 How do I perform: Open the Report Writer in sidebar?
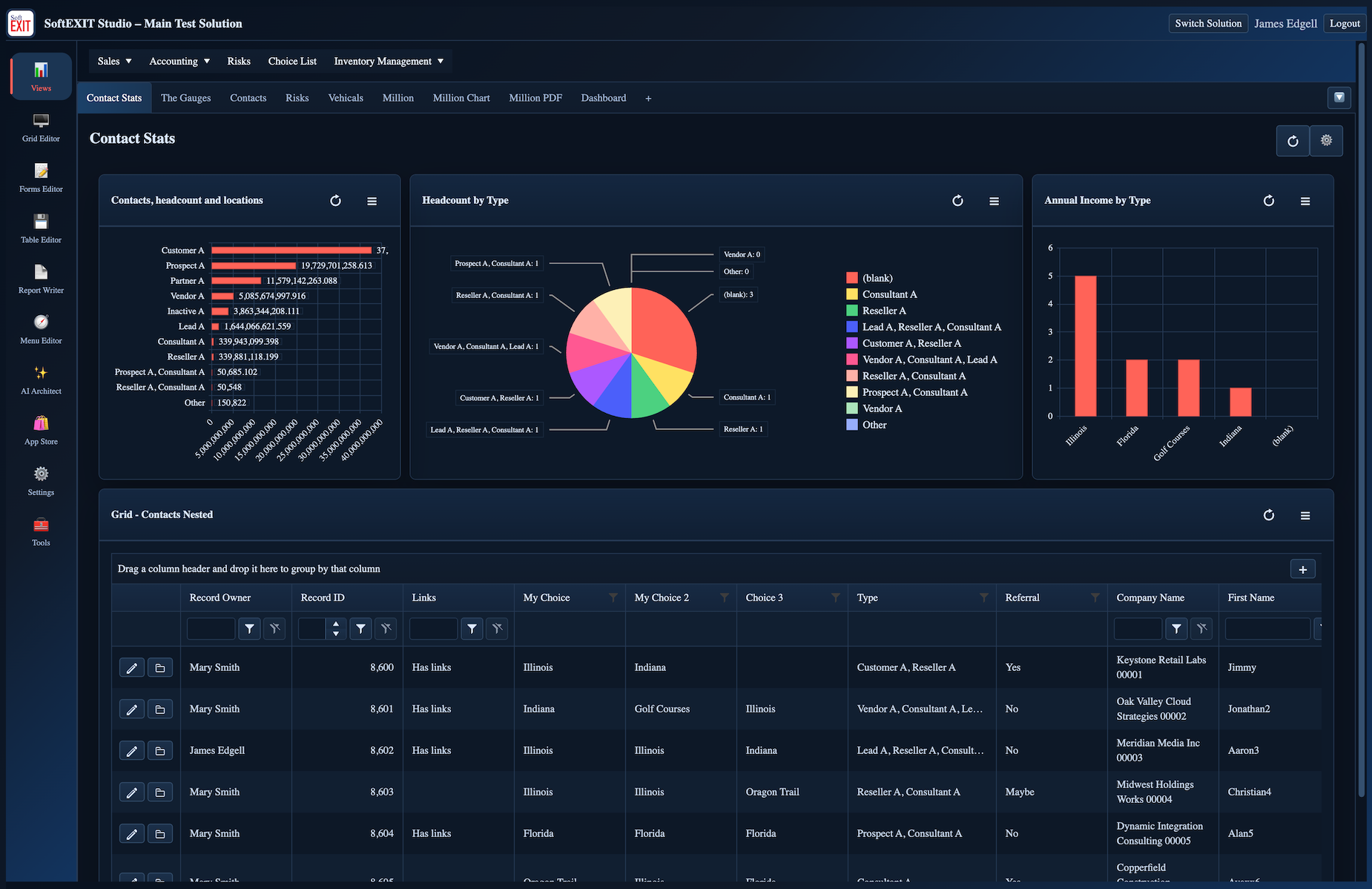click(x=41, y=279)
